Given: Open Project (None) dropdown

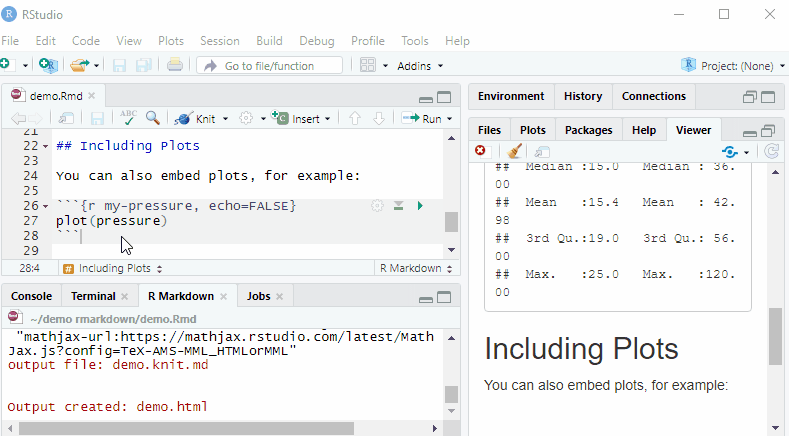Looking at the screenshot, I should (x=733, y=66).
